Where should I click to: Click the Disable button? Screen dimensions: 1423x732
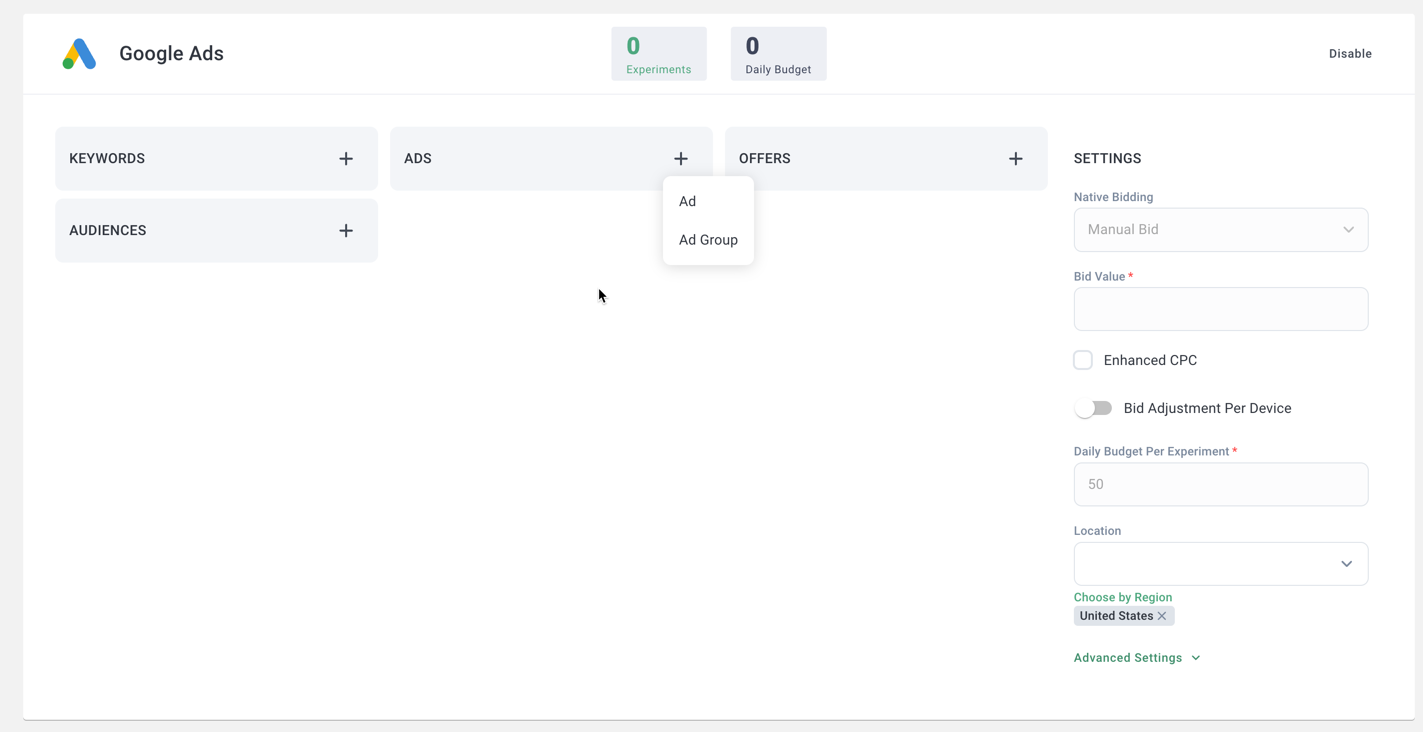tap(1349, 54)
